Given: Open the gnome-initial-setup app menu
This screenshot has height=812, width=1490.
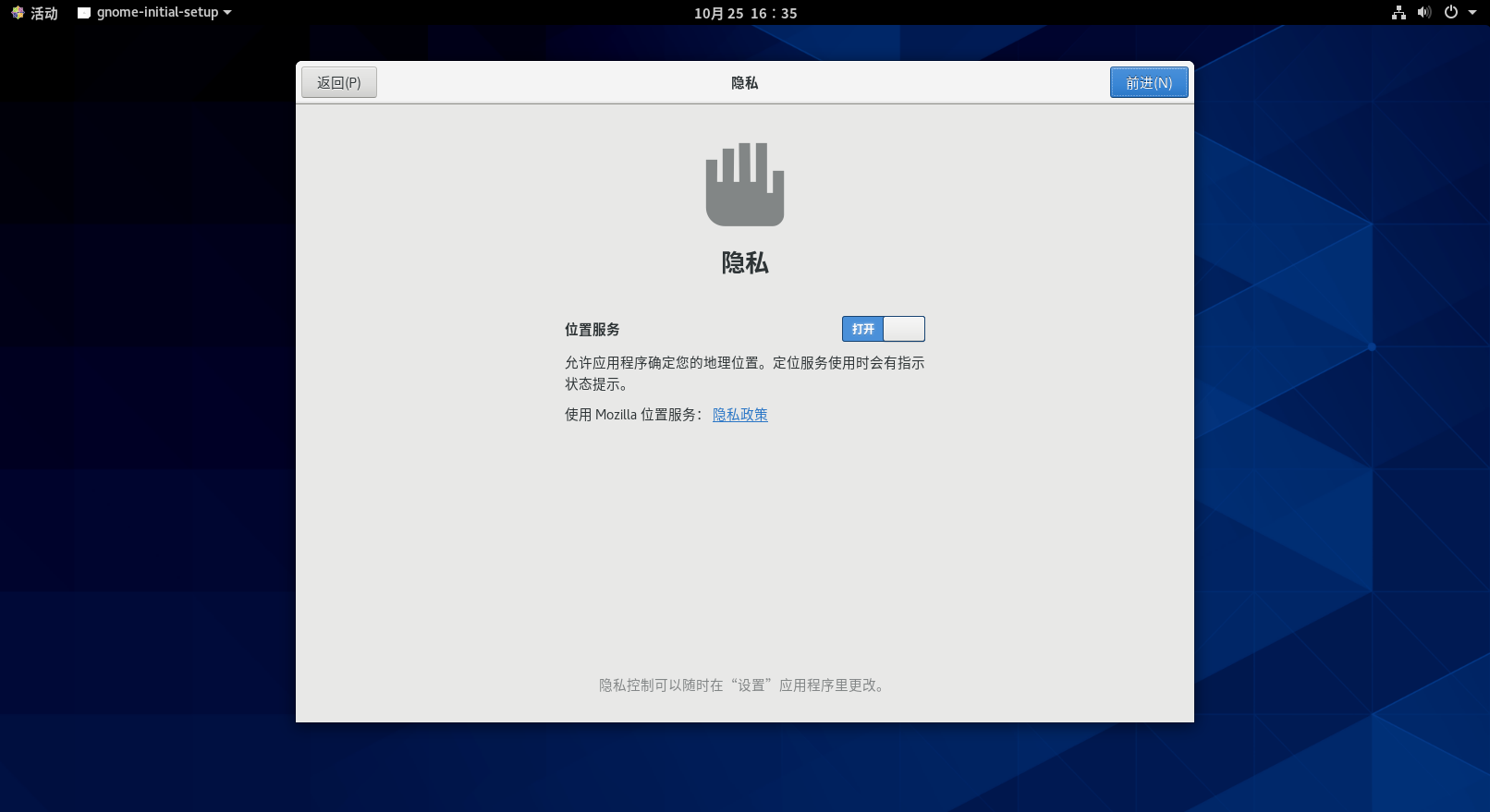Looking at the screenshot, I should pyautogui.click(x=154, y=13).
